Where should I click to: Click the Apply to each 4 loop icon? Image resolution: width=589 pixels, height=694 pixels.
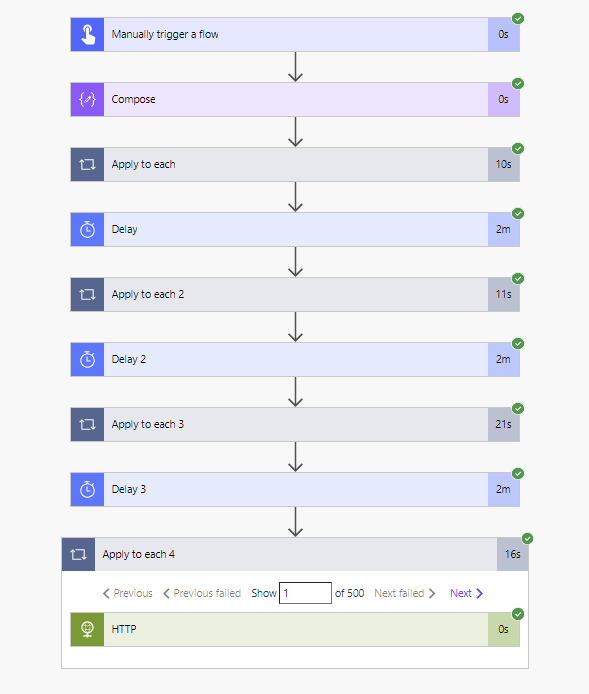[x=78, y=555]
